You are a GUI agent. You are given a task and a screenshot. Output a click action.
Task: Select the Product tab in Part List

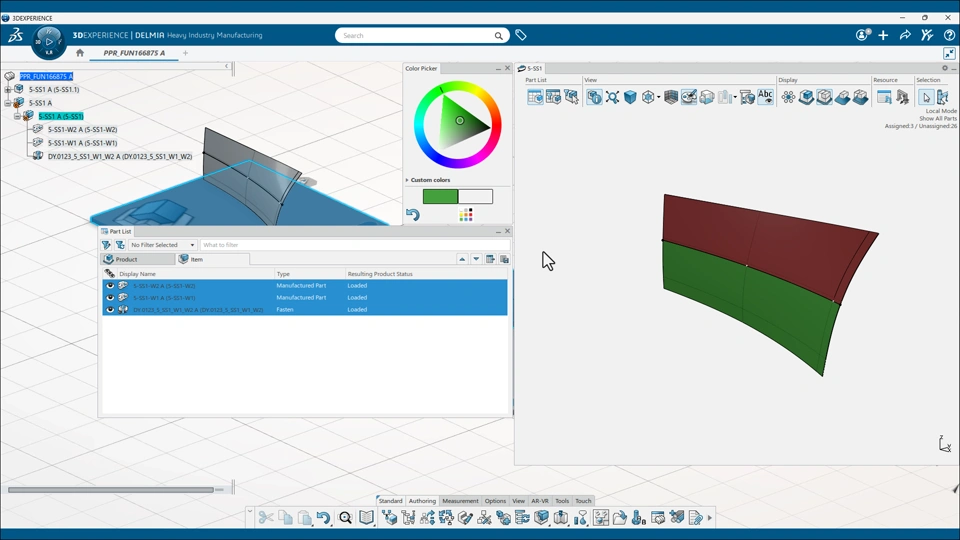click(138, 260)
